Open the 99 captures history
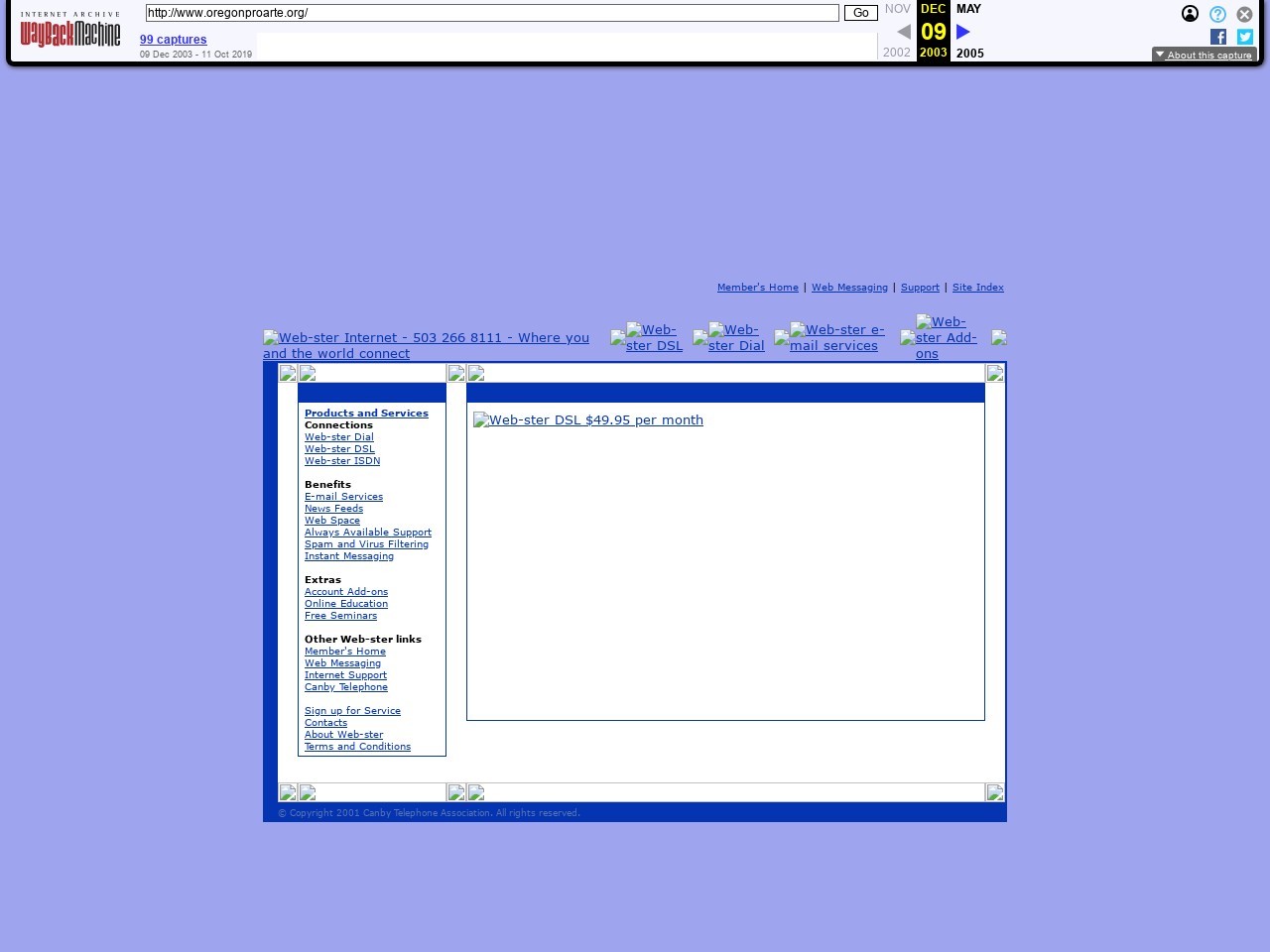Viewport: 1270px width, 952px height. click(x=173, y=40)
